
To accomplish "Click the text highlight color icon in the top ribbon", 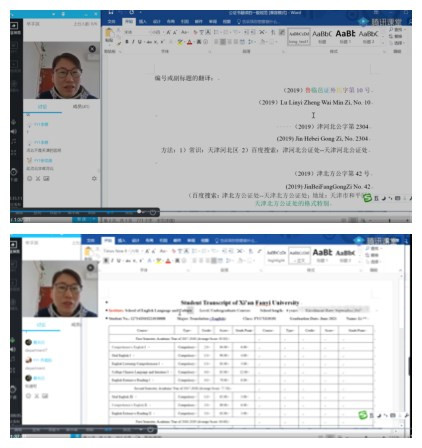I will (180, 42).
